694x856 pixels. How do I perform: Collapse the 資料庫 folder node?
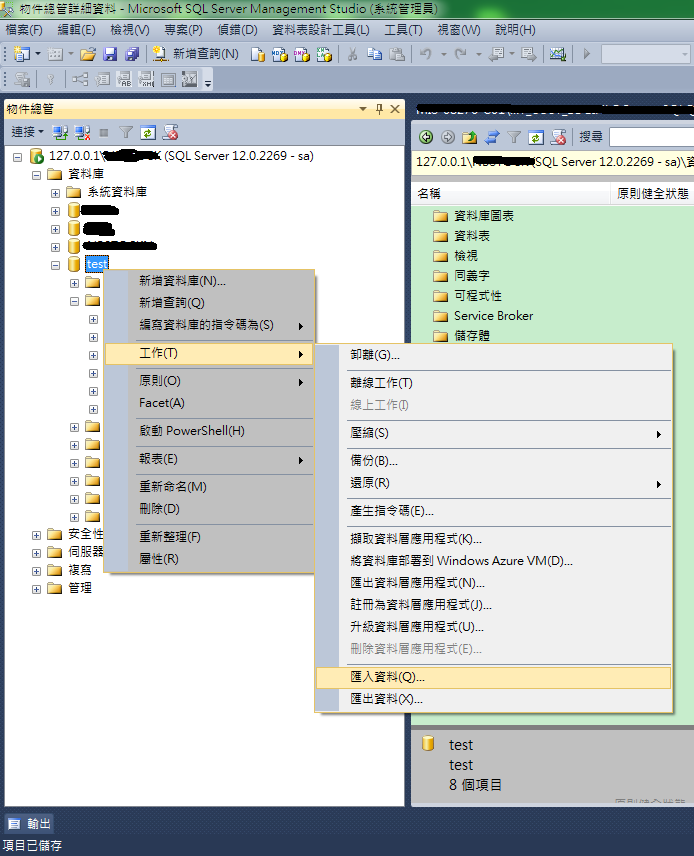pyautogui.click(x=37, y=175)
